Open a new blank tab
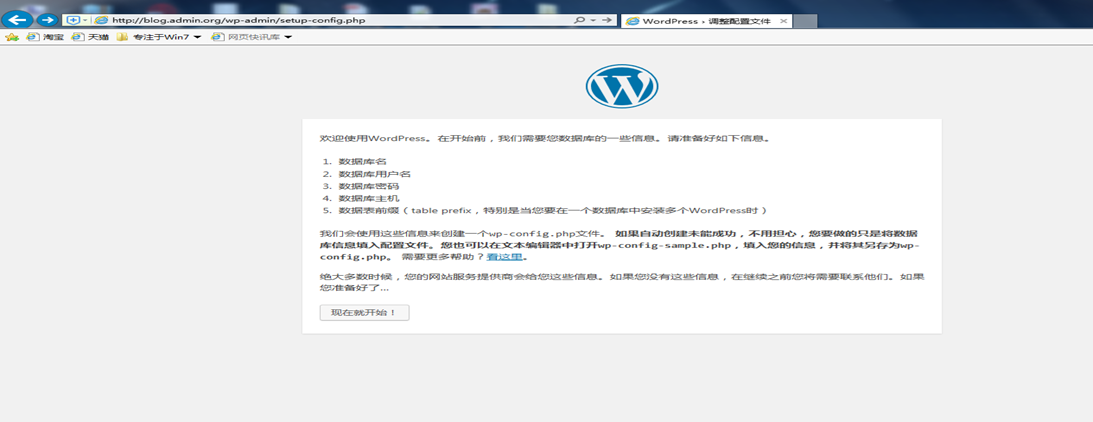The height and width of the screenshot is (422, 1093). pyautogui.click(x=806, y=21)
